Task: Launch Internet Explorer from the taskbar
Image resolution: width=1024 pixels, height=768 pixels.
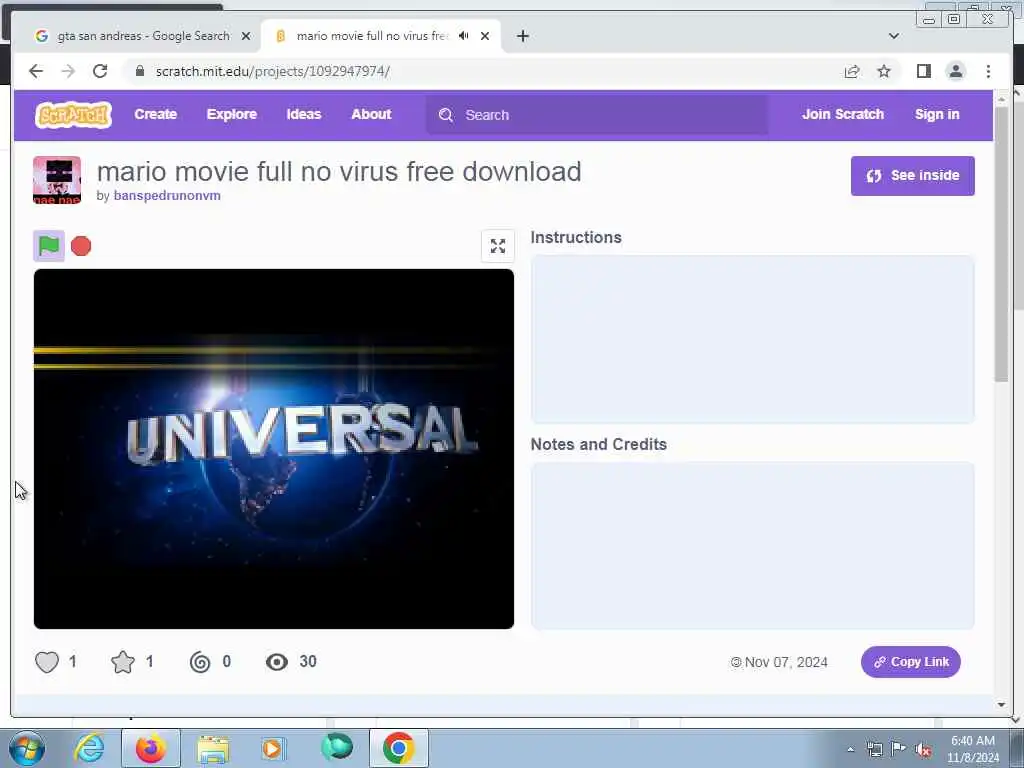Action: click(89, 748)
